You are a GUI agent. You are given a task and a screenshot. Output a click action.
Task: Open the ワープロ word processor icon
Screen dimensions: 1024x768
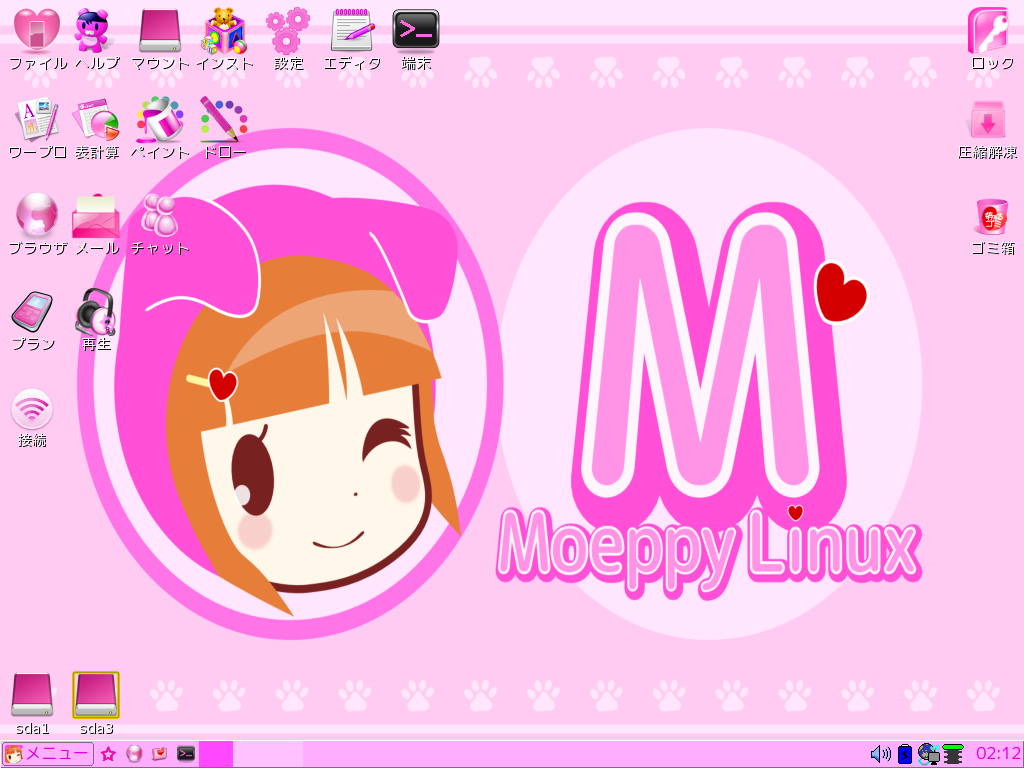(37, 120)
